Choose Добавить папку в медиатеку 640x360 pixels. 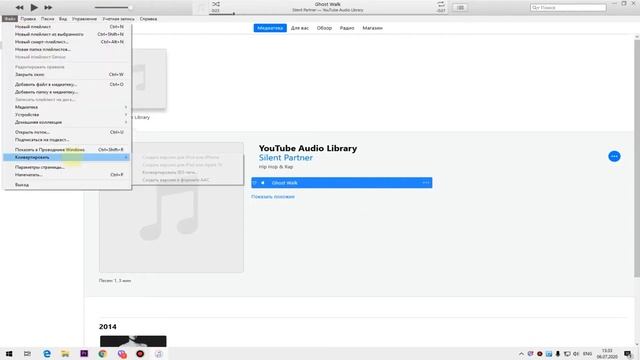click(67, 92)
